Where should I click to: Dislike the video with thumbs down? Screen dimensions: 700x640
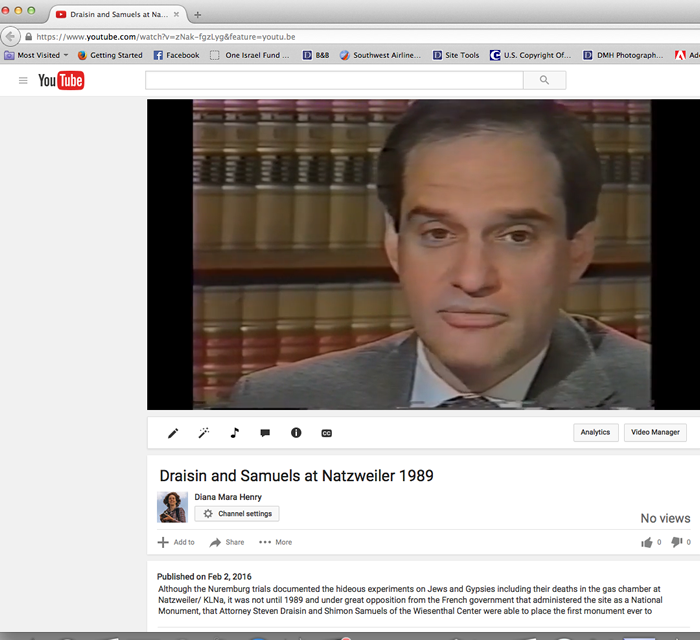tap(676, 542)
